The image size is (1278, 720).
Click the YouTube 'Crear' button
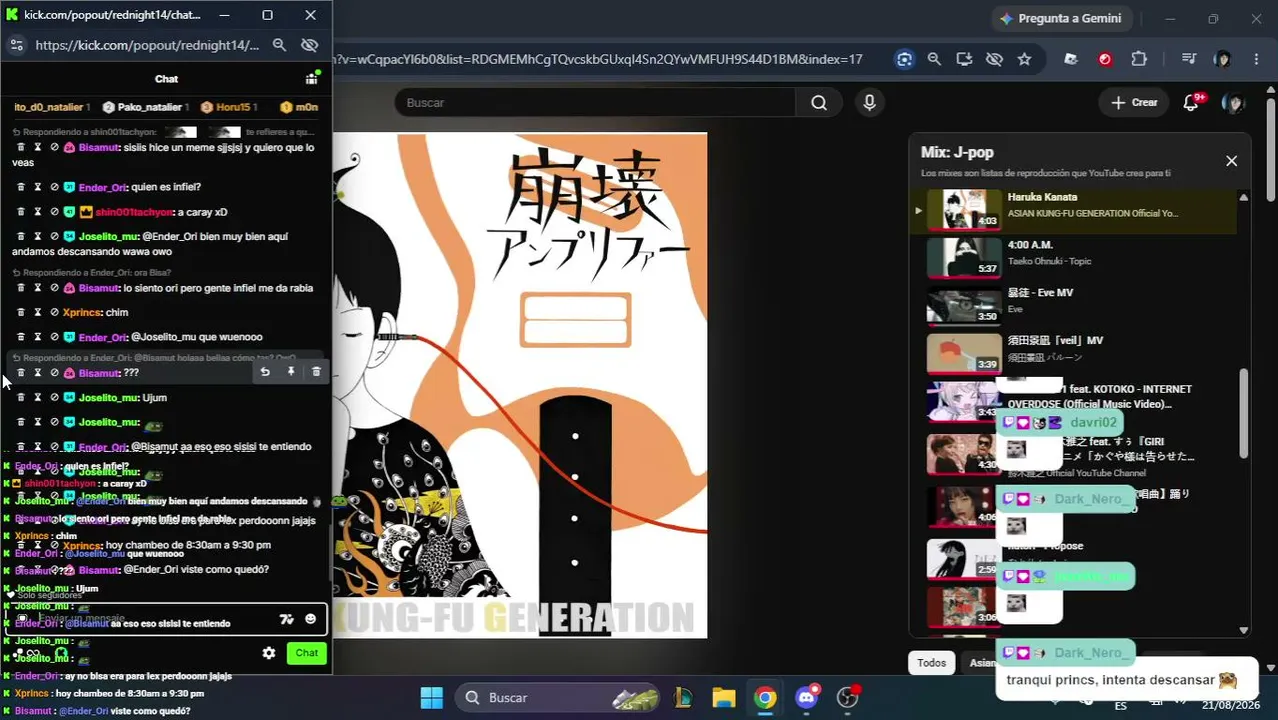pos(1134,102)
